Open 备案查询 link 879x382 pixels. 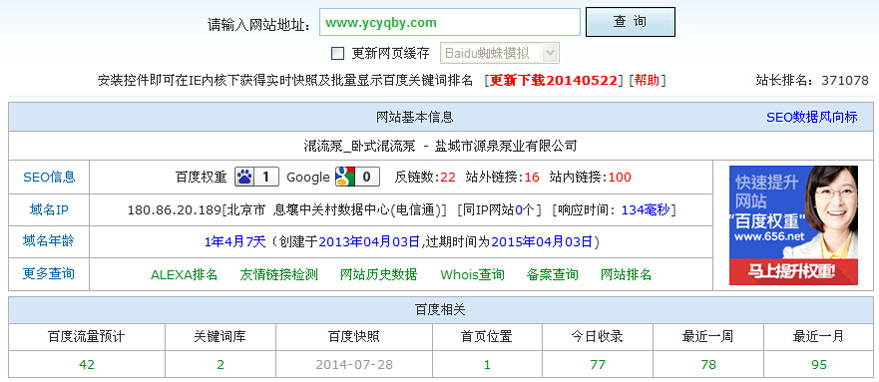(x=552, y=275)
